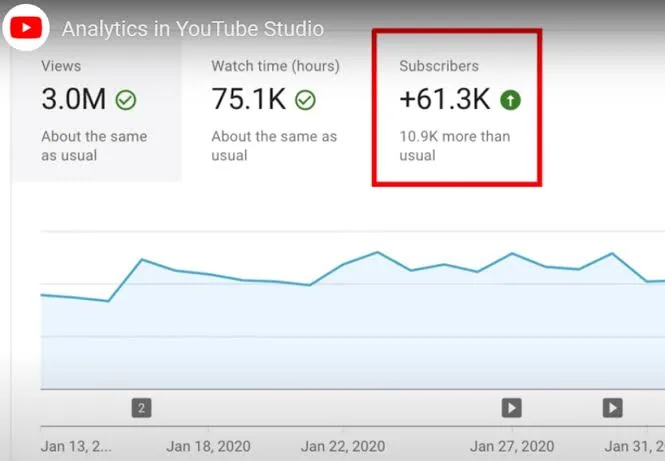Click the Jan 22, 2020 date label
The width and height of the screenshot is (665, 461).
pos(343,446)
